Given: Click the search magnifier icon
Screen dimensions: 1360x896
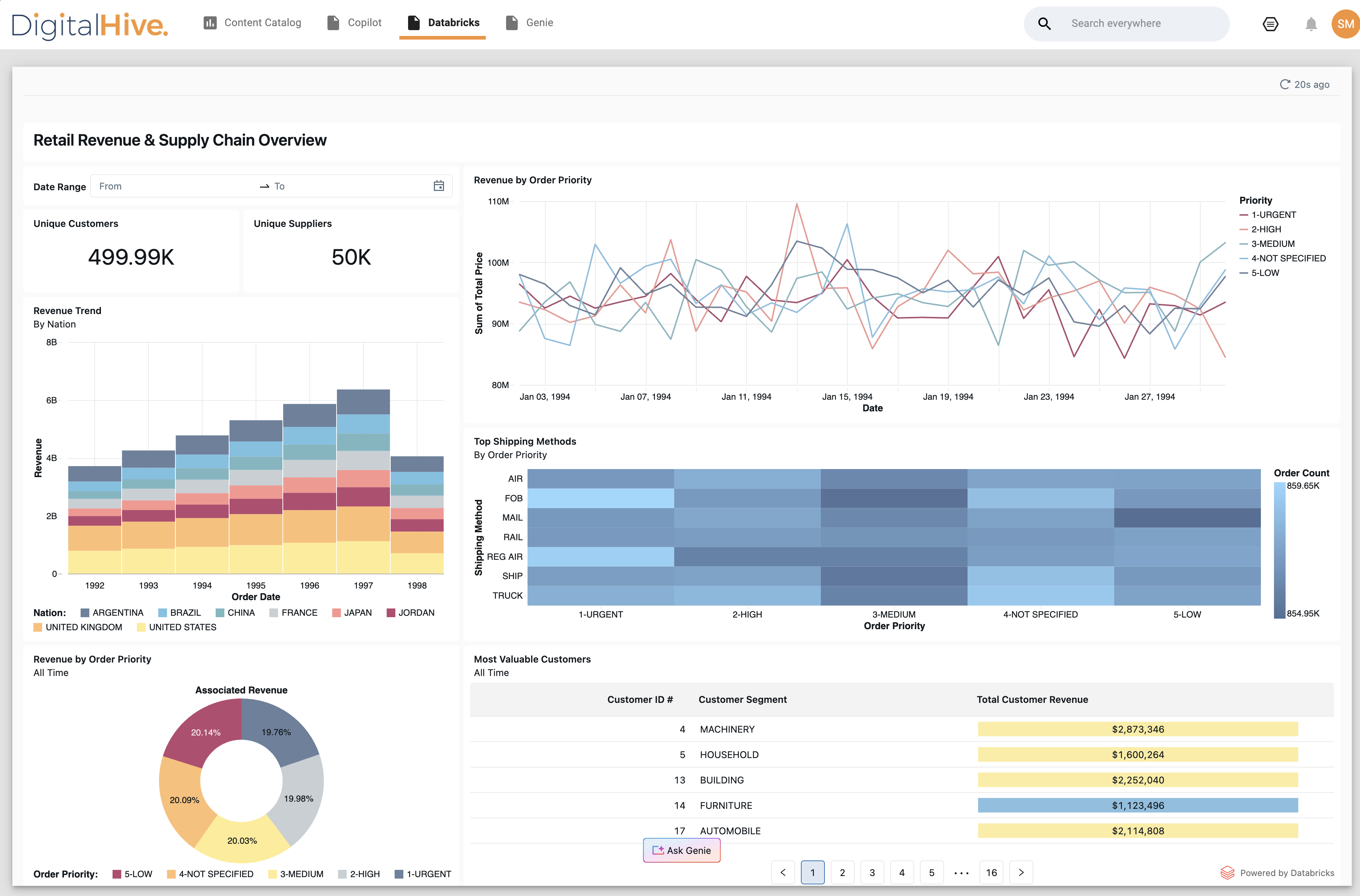Looking at the screenshot, I should [x=1044, y=24].
